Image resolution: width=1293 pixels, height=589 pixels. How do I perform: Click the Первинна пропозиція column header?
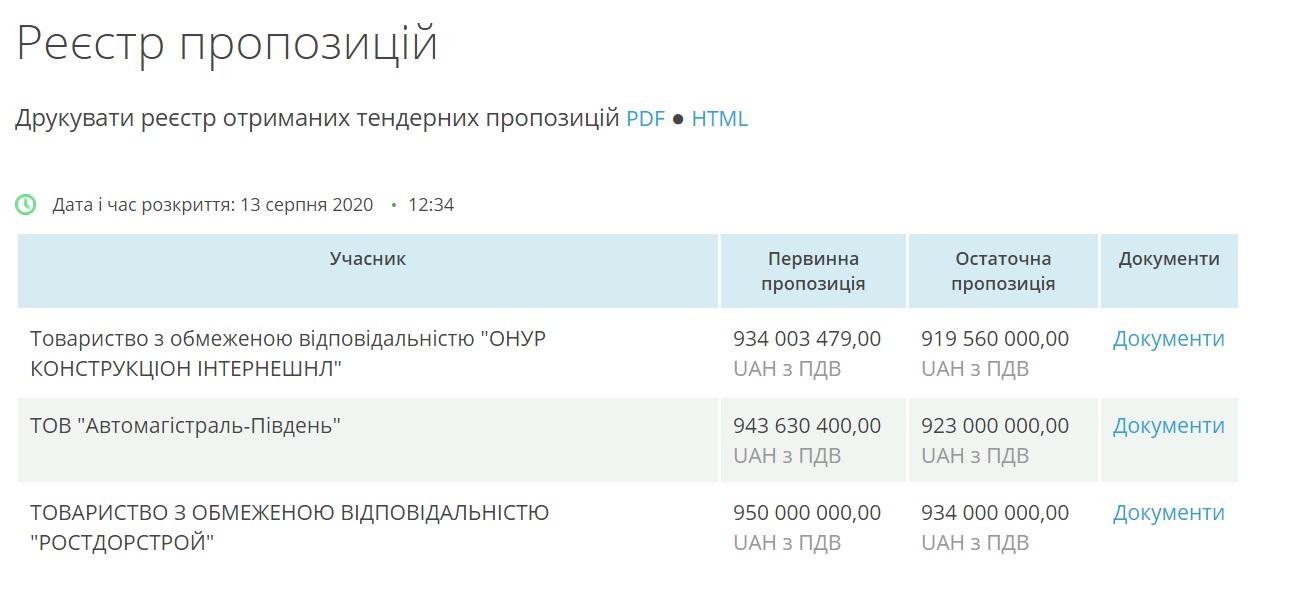[813, 271]
